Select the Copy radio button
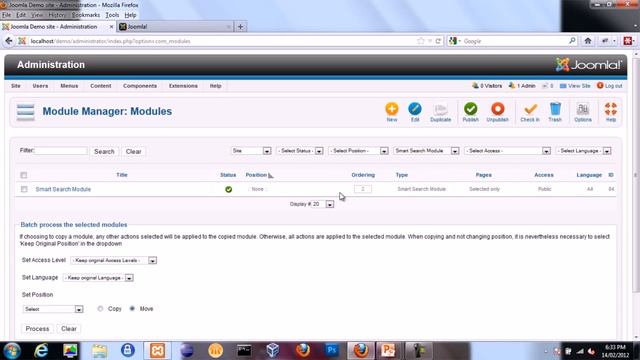Viewport: 640px width, 360px height. 100,309
